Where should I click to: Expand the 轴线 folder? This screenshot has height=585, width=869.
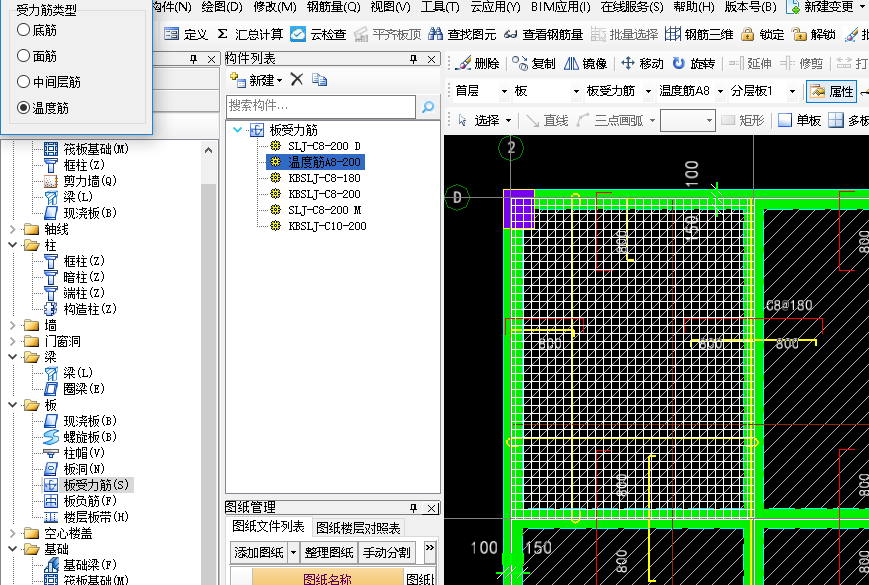(x=13, y=229)
